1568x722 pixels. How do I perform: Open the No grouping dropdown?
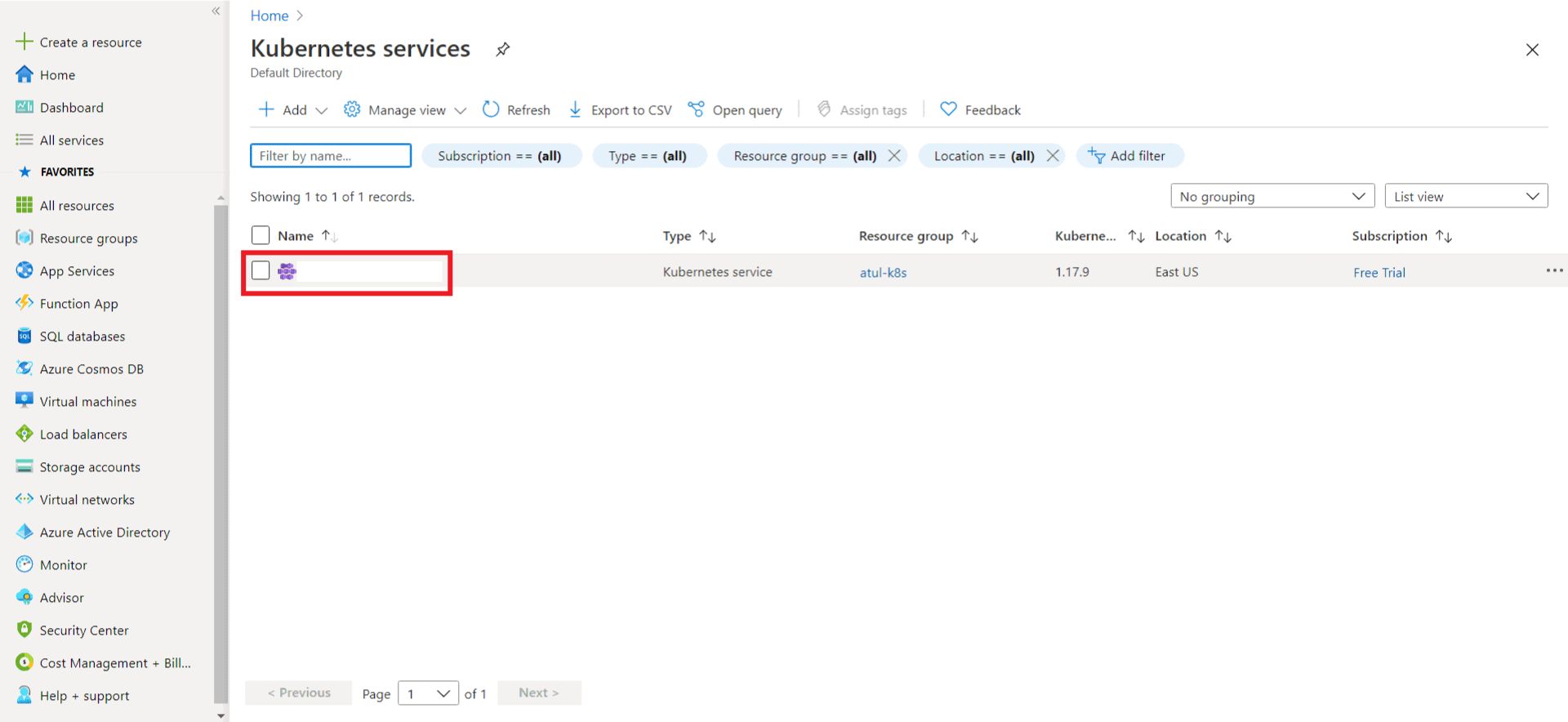pos(1272,196)
